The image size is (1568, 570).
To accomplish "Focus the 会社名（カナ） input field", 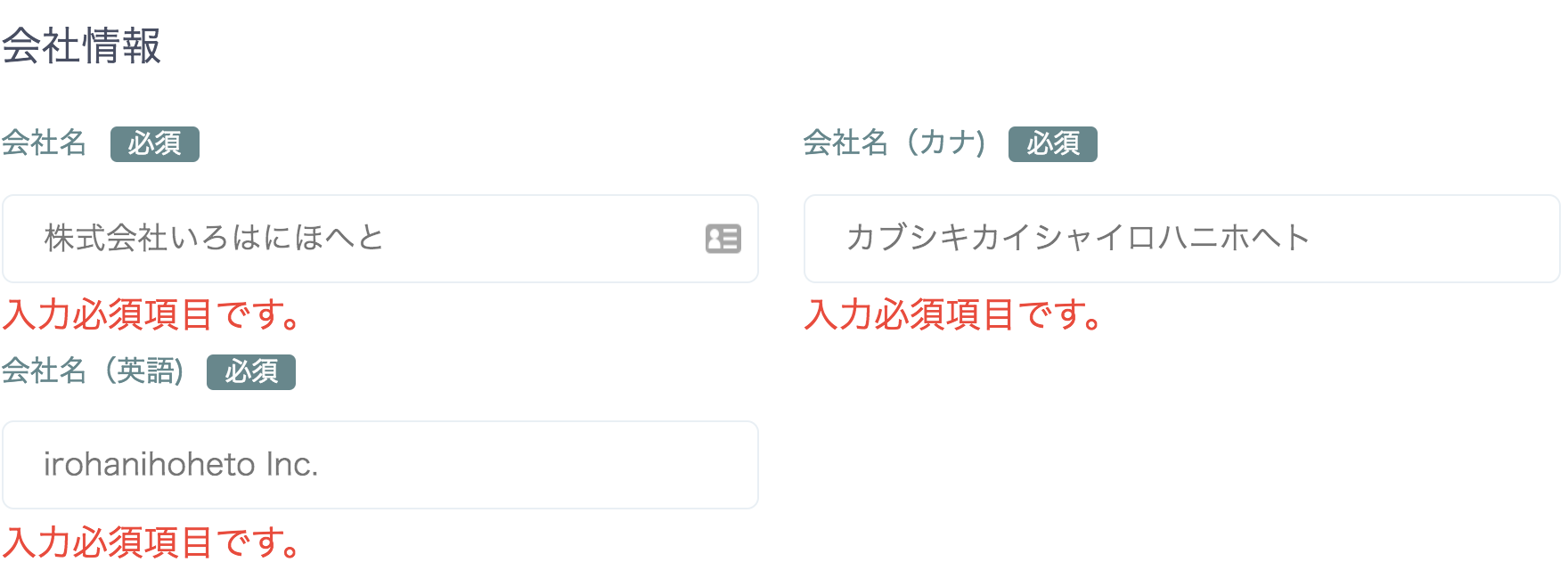I will coord(1181,239).
